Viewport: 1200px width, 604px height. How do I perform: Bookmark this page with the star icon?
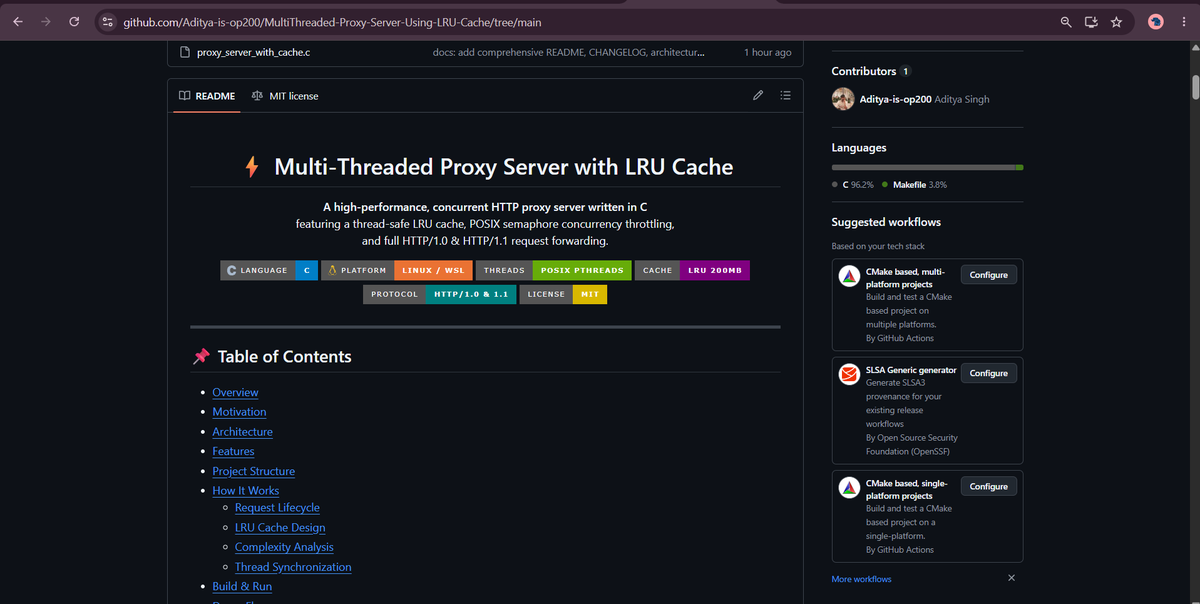[1116, 21]
